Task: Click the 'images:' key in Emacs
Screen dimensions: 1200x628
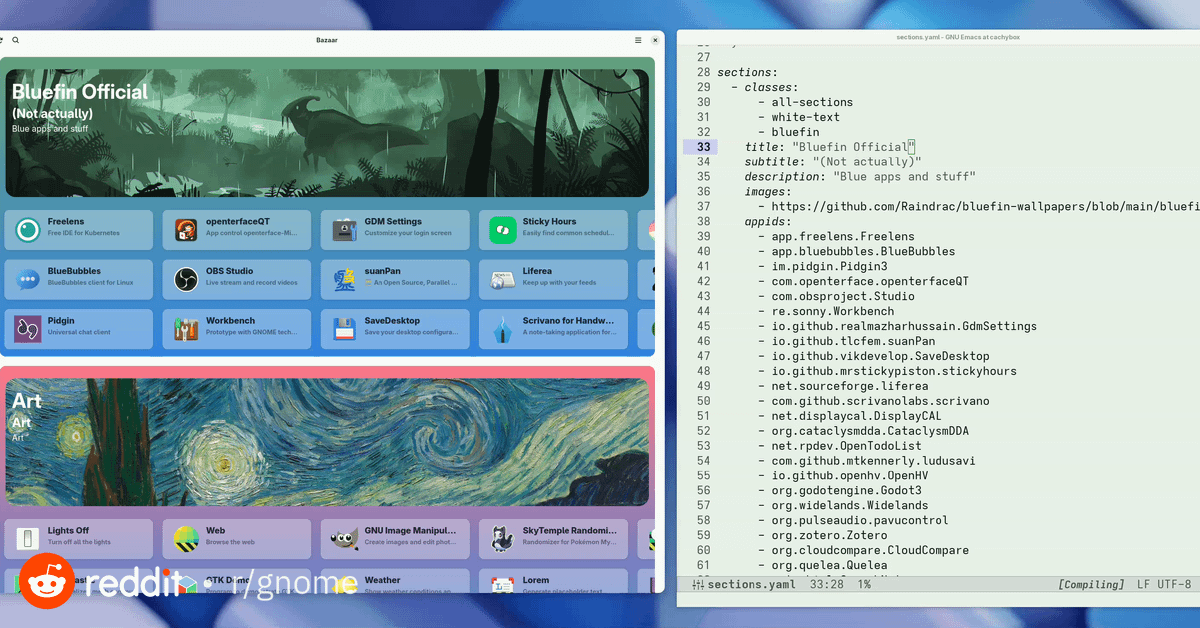Action: (x=768, y=192)
